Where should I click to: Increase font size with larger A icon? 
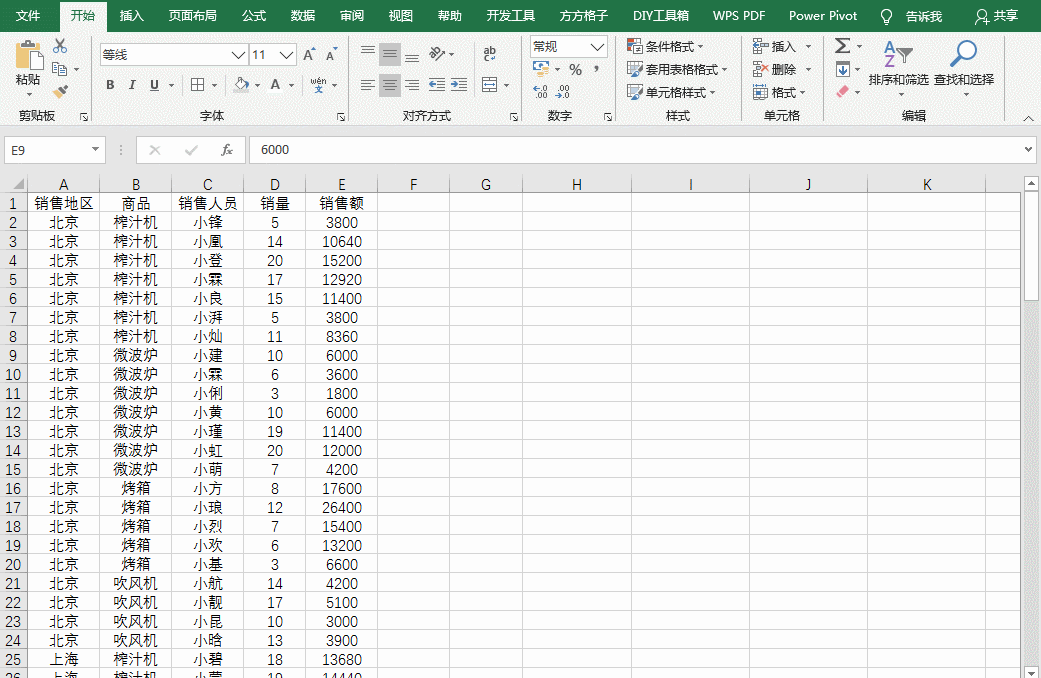pyautogui.click(x=309, y=54)
